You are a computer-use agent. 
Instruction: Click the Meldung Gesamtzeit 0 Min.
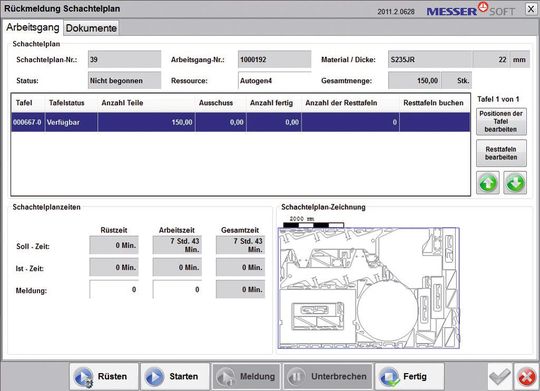tap(240, 289)
